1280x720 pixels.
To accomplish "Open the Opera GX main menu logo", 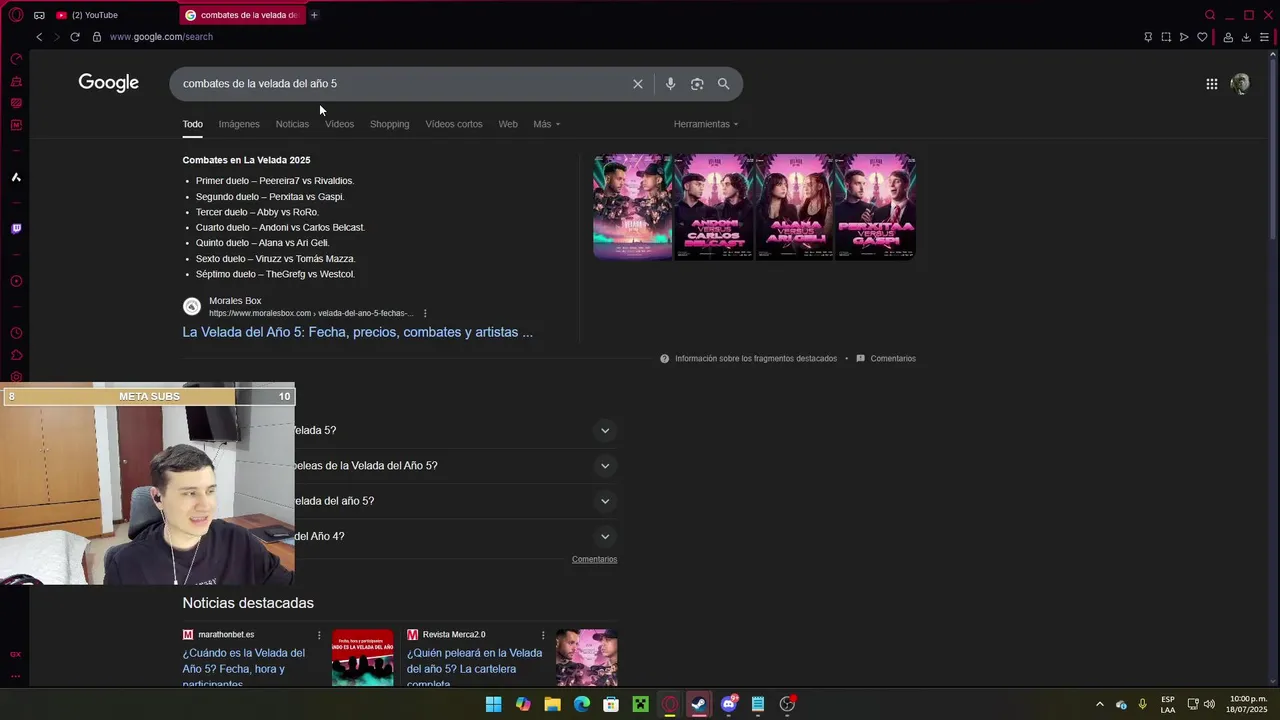I will click(15, 15).
